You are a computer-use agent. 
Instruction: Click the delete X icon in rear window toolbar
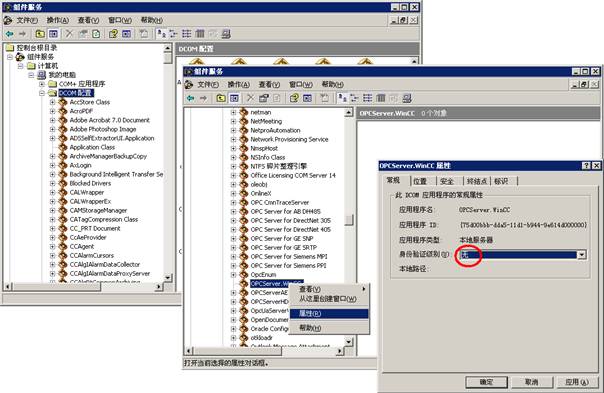pyautogui.click(x=69, y=34)
